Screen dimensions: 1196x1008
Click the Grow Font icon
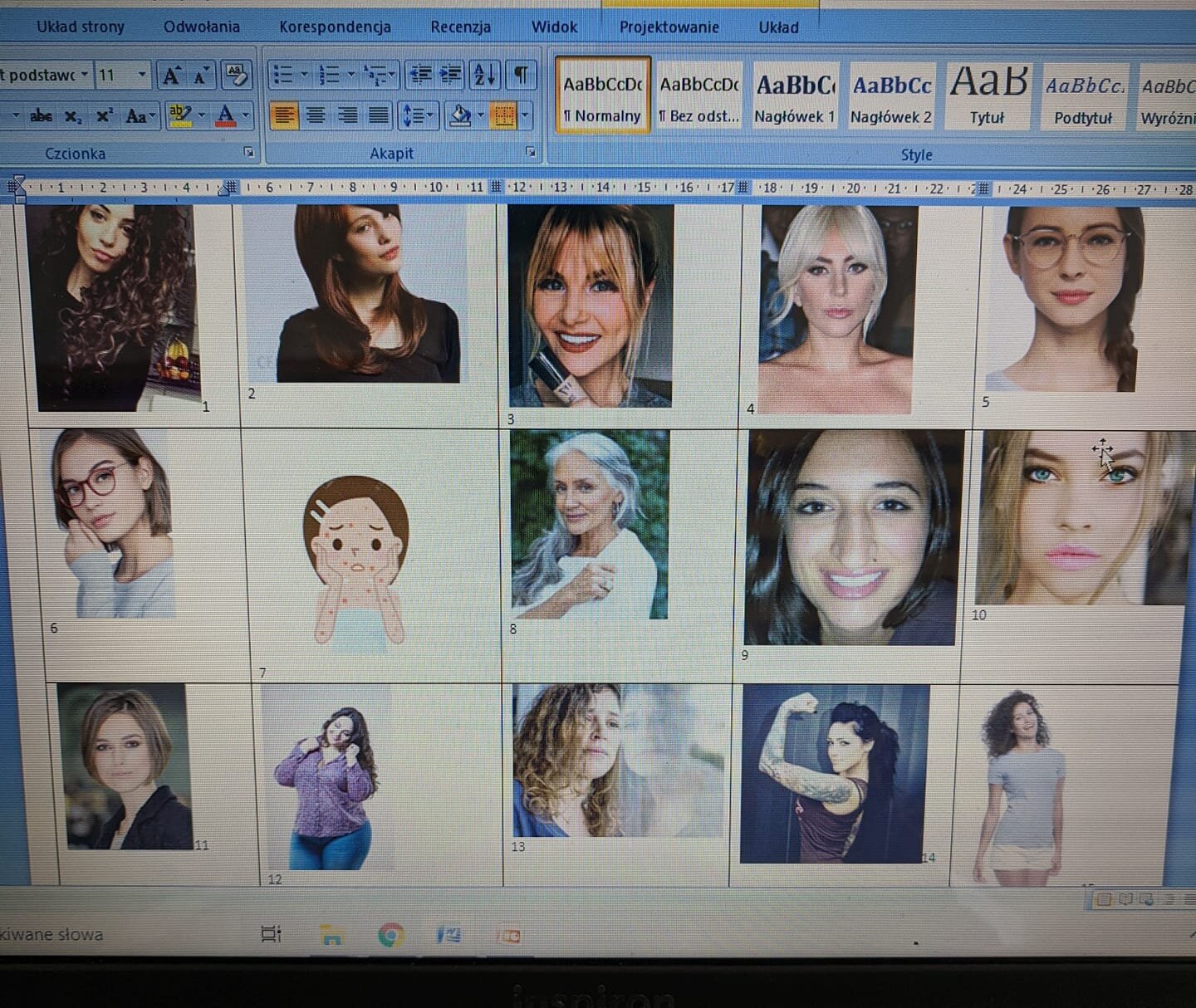click(x=172, y=76)
